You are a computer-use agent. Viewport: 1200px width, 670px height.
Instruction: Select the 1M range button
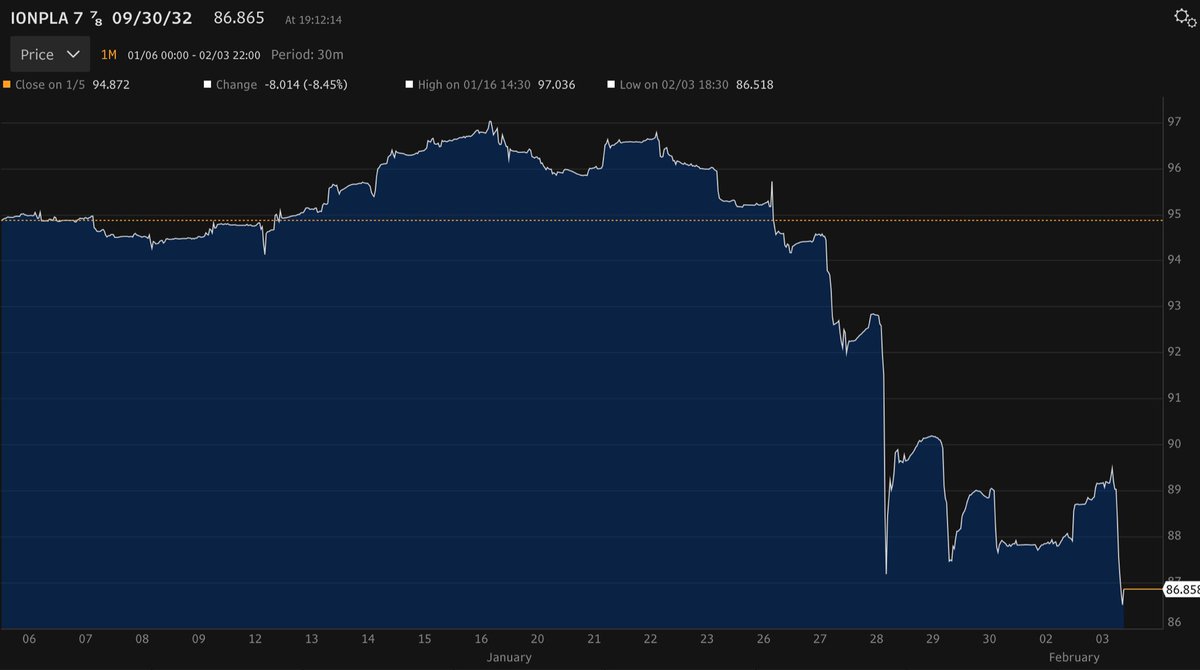tap(109, 54)
